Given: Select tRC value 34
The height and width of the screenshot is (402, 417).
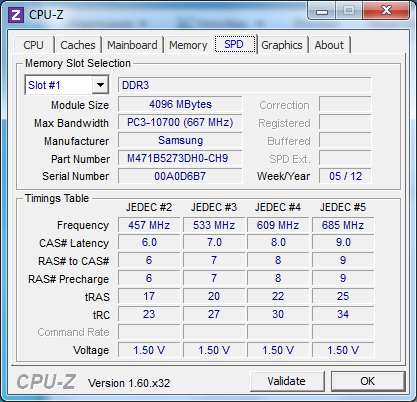Looking at the screenshot, I should [x=343, y=314].
